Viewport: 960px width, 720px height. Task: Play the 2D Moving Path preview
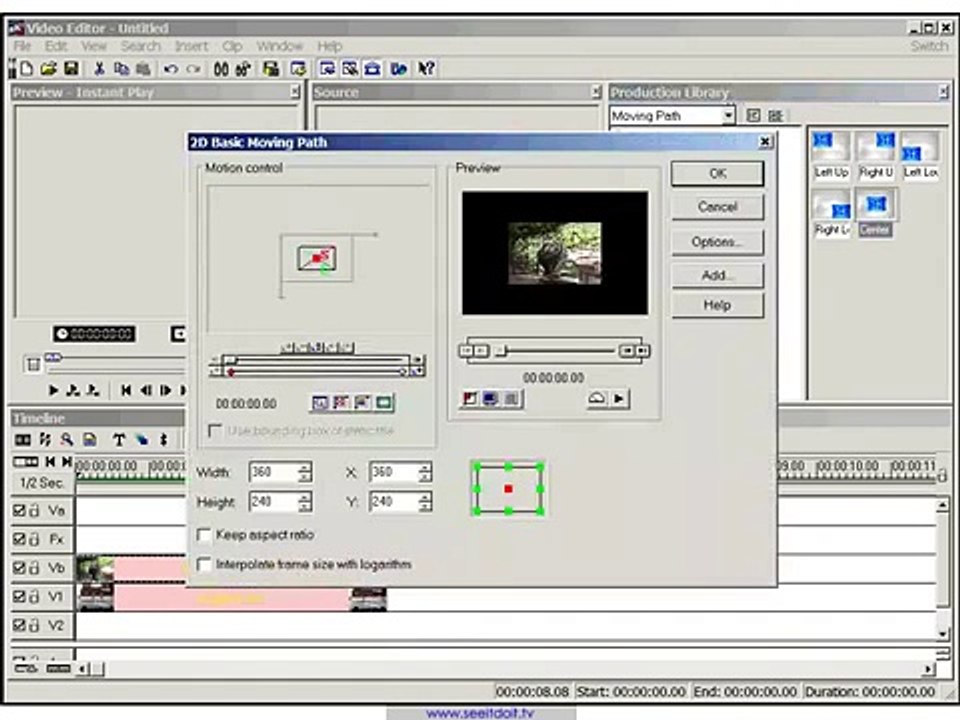(x=619, y=399)
